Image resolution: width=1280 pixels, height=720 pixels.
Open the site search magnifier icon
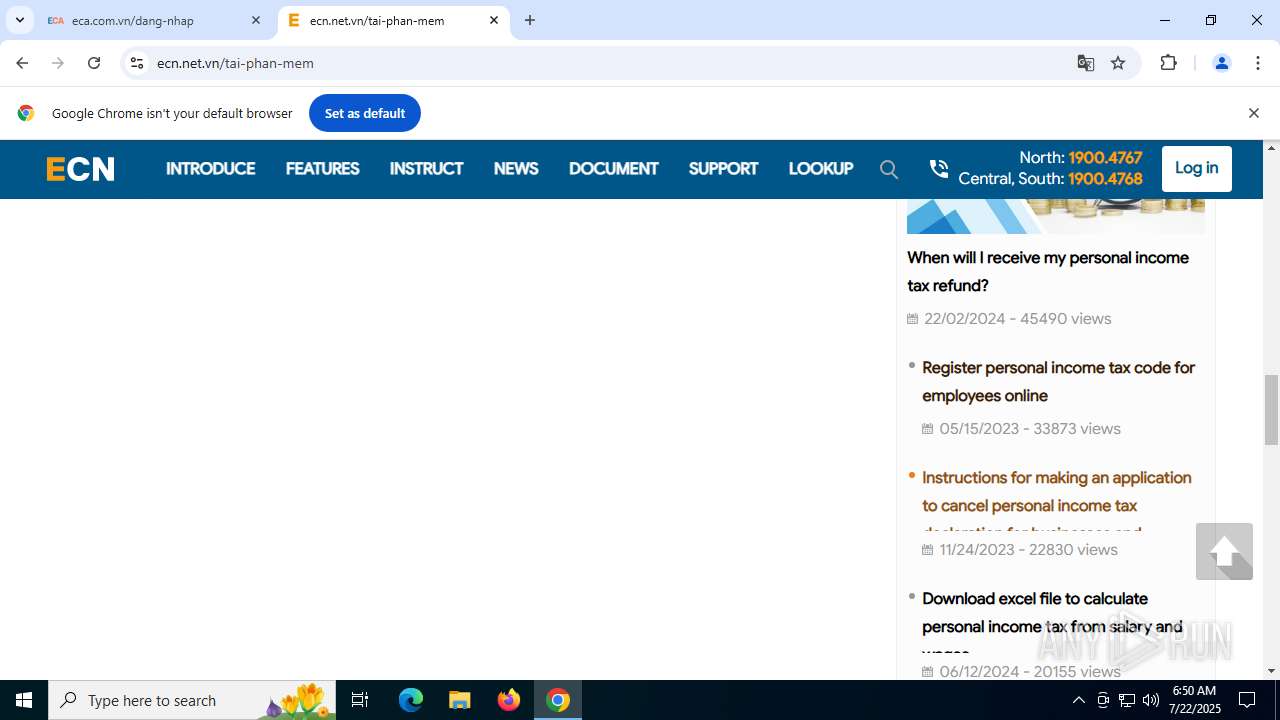point(889,169)
